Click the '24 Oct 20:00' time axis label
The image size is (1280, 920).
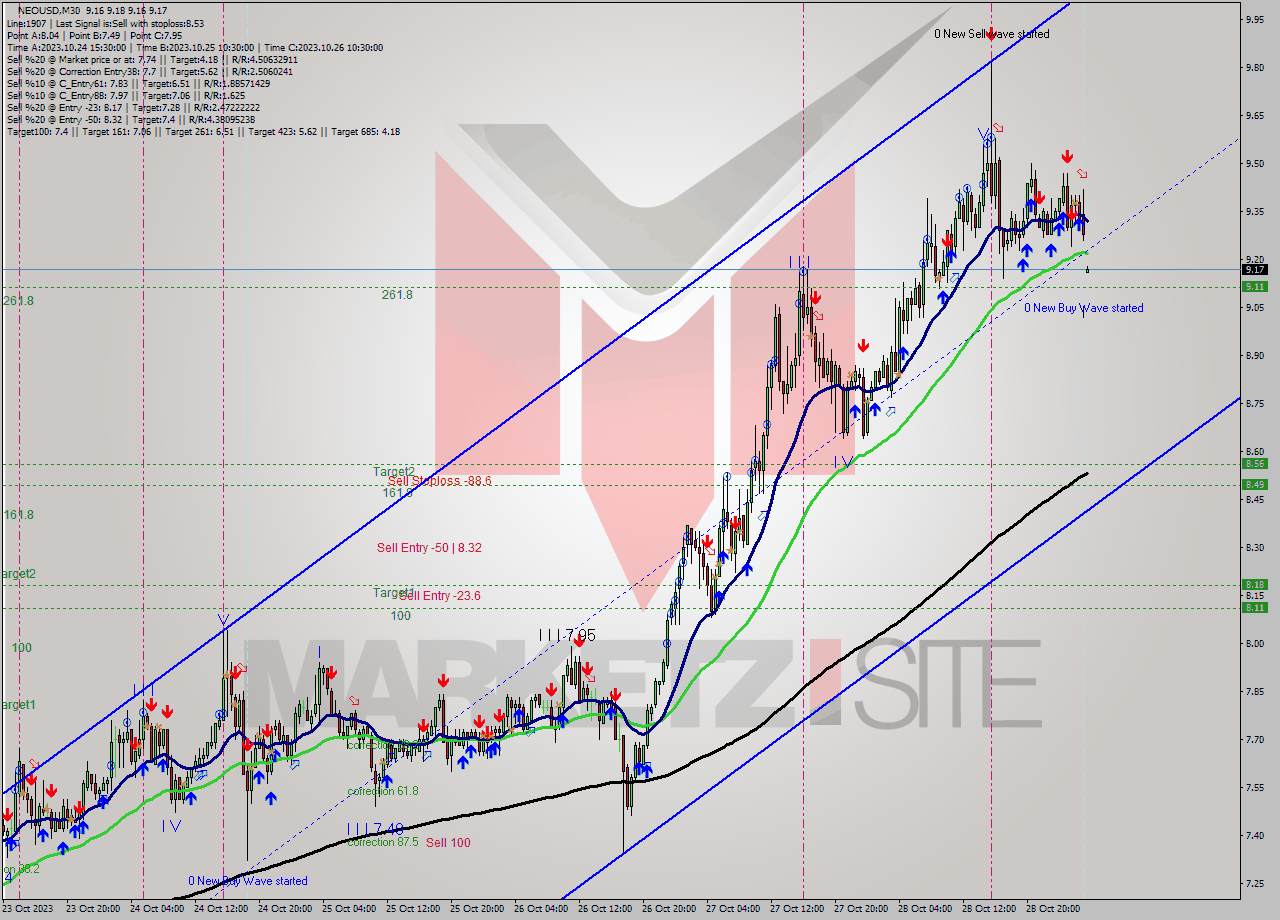285,909
